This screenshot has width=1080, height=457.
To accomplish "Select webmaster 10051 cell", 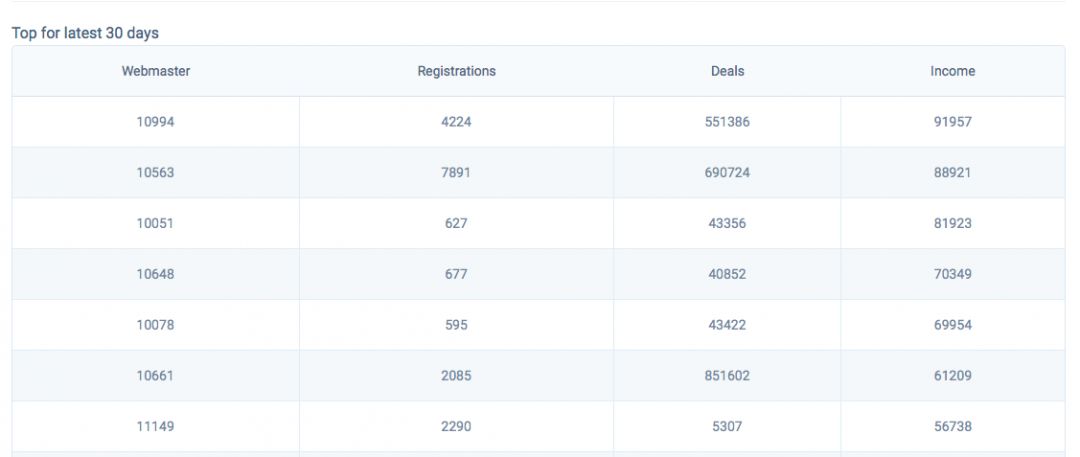I will point(156,223).
